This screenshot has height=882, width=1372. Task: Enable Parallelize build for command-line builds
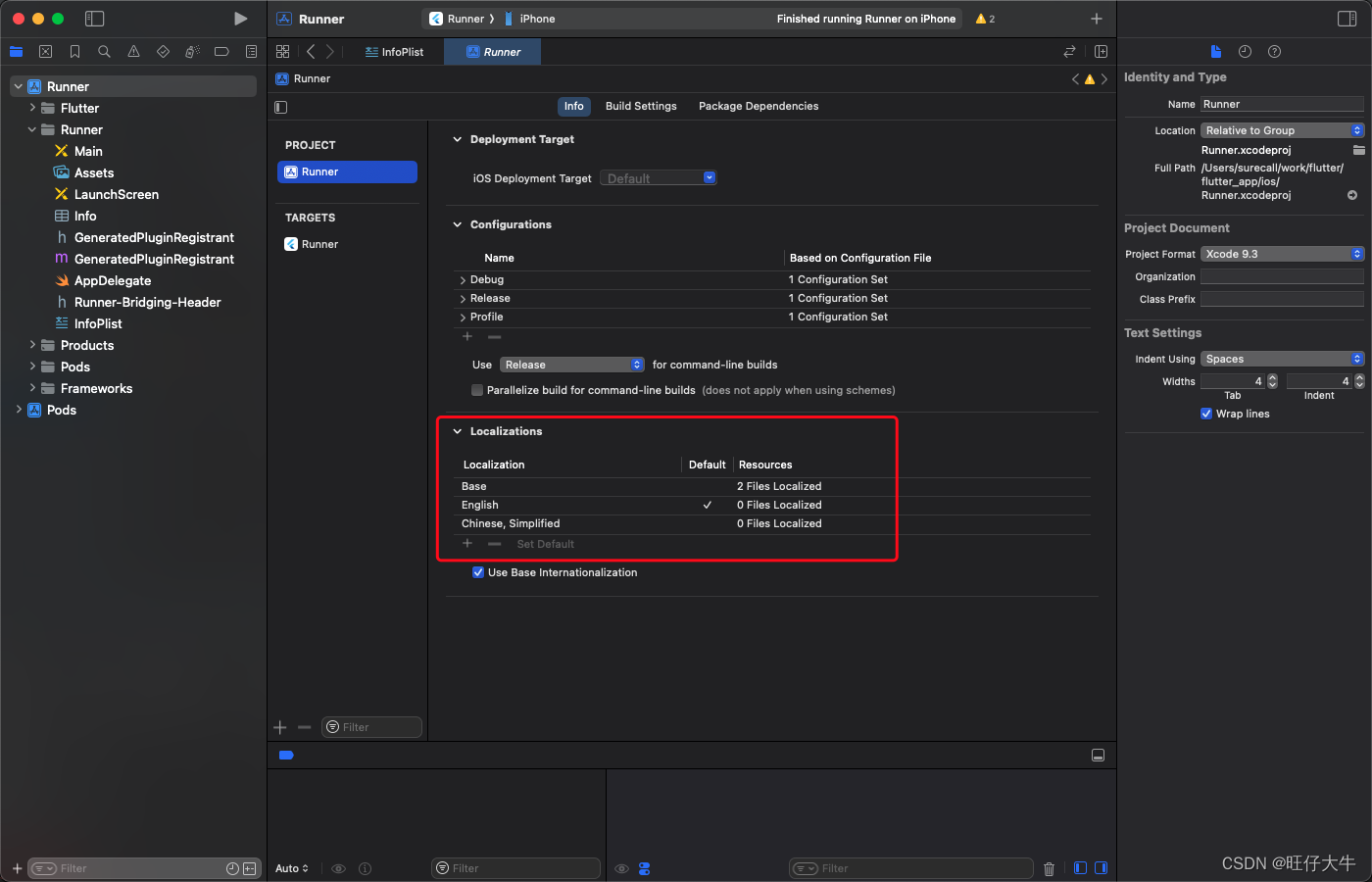point(477,390)
